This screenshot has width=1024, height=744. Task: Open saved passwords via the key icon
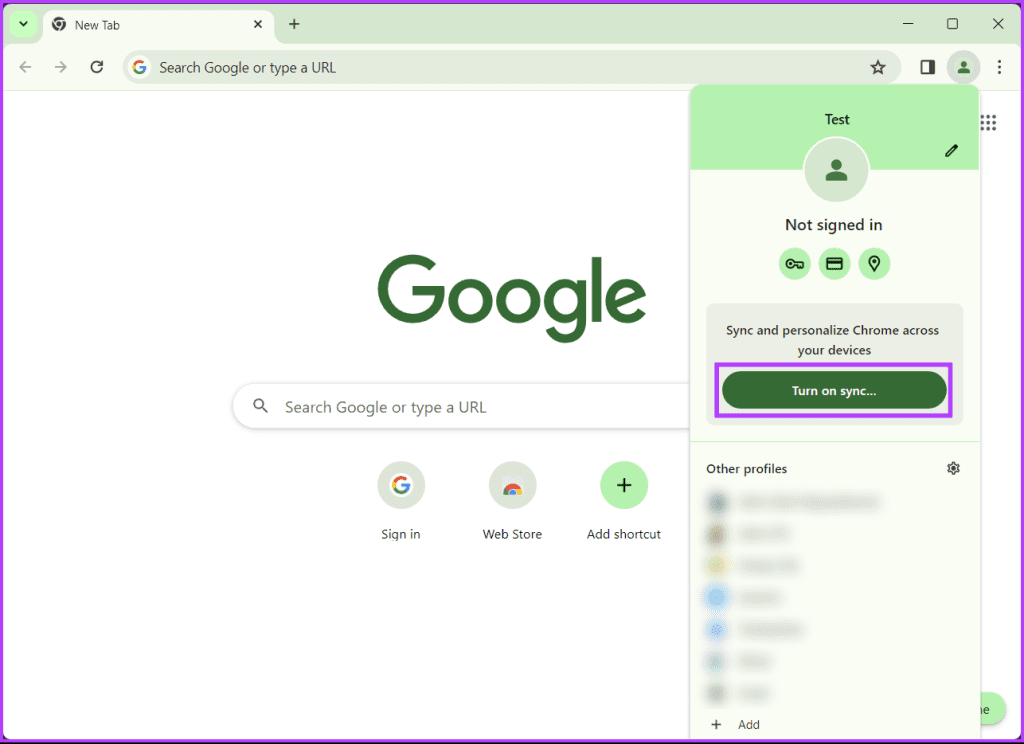pos(795,263)
